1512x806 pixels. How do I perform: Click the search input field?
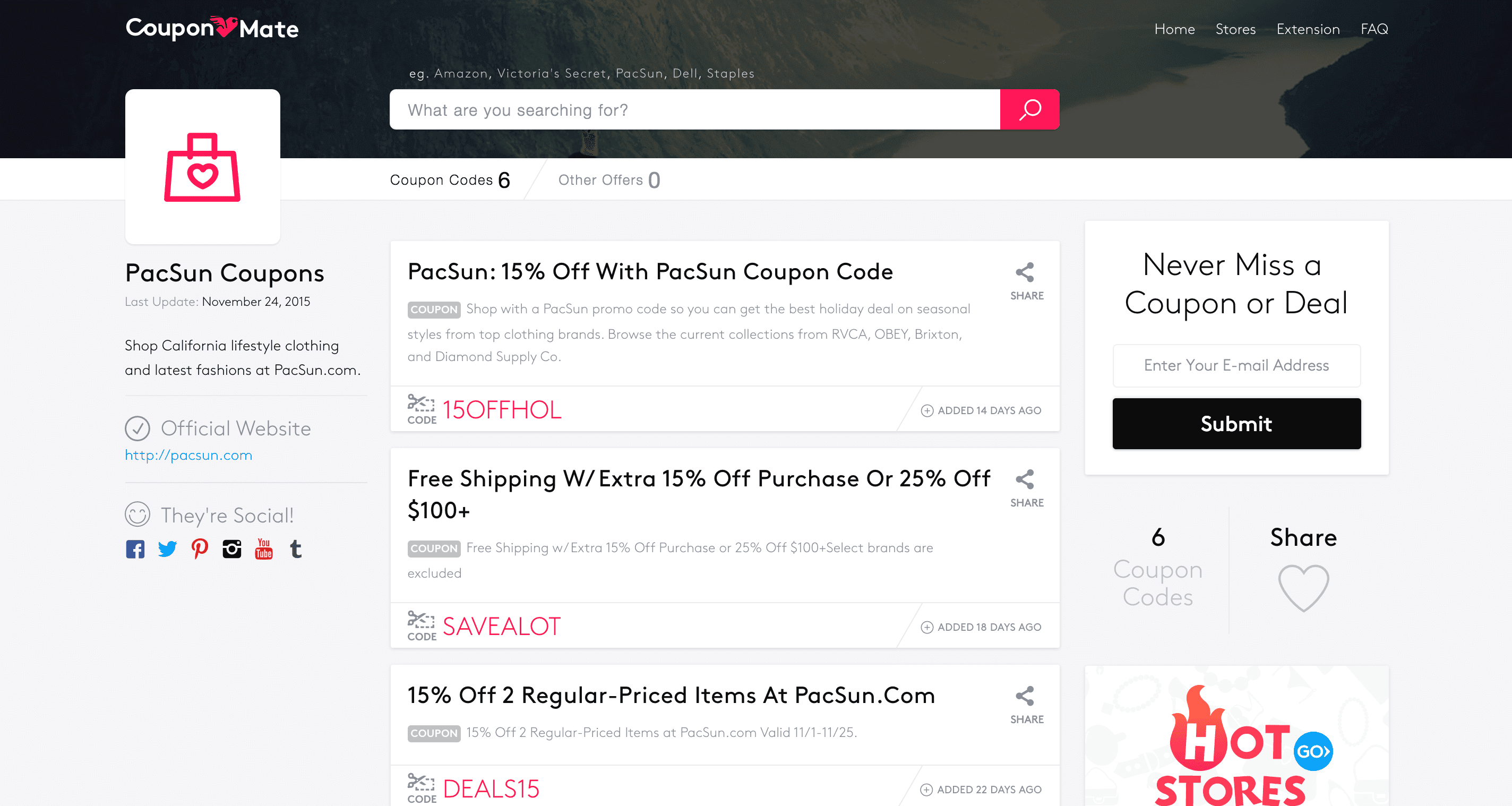pos(694,110)
